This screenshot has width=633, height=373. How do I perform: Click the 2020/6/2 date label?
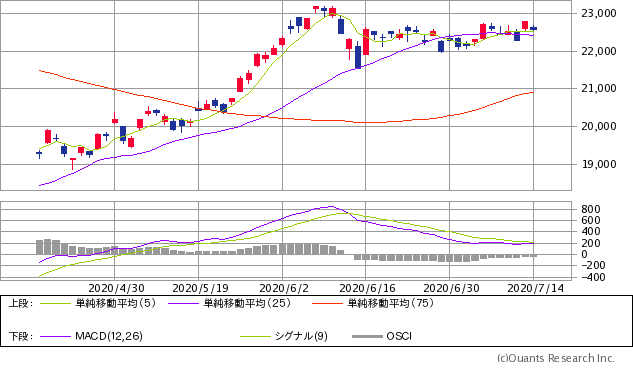point(284,288)
